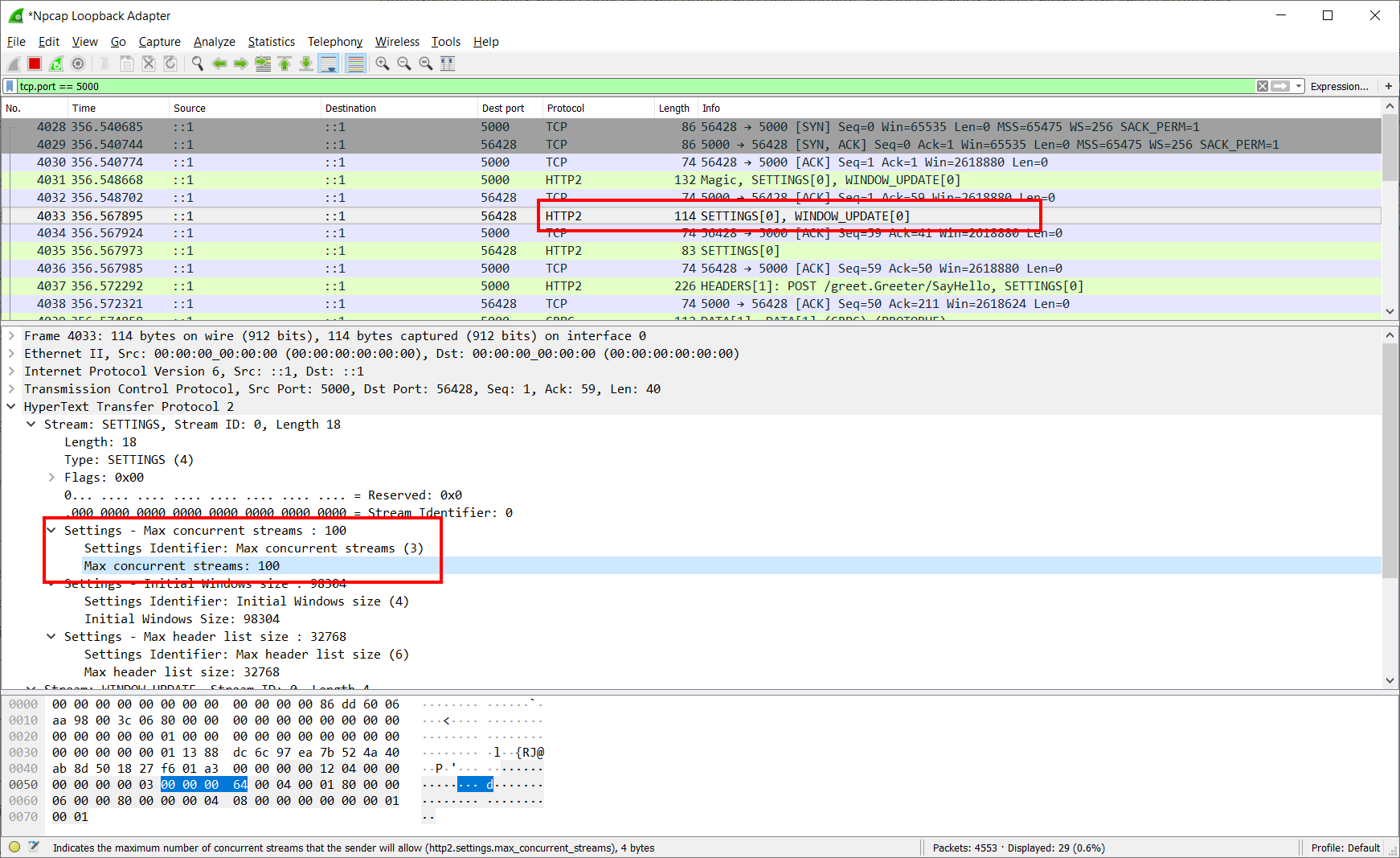This screenshot has height=858, width=1400.
Task: Zoom in the main window text
Action: tap(383, 64)
